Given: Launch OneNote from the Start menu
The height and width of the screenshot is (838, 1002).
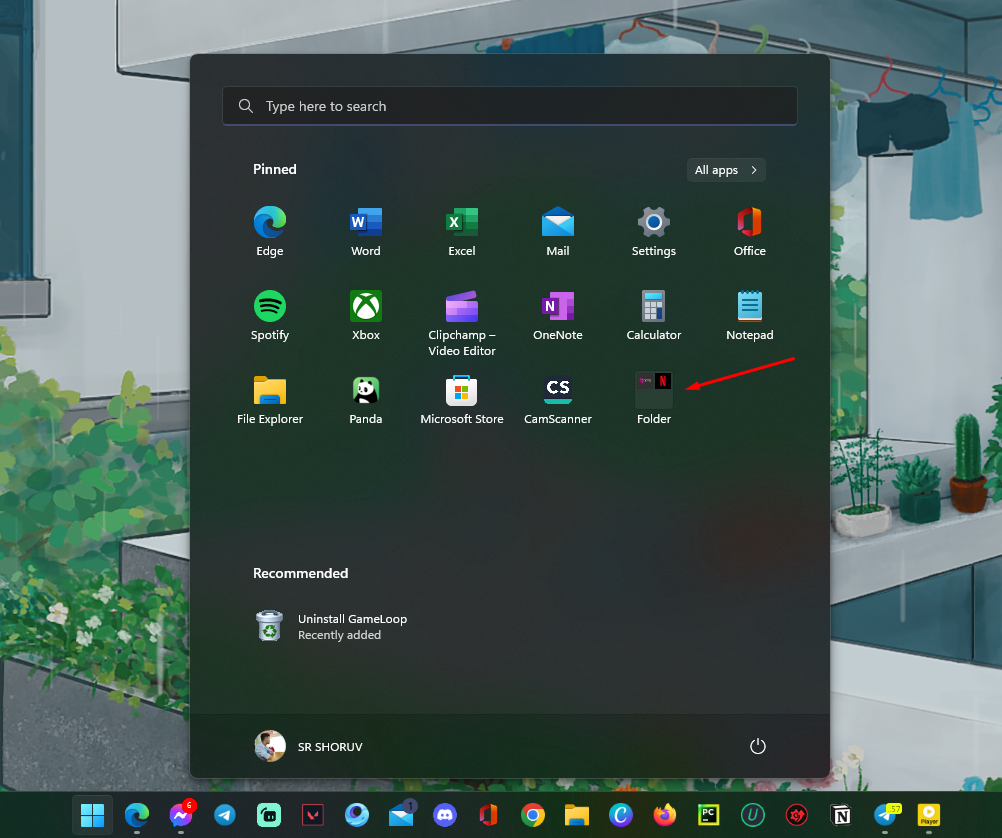Looking at the screenshot, I should 558,306.
